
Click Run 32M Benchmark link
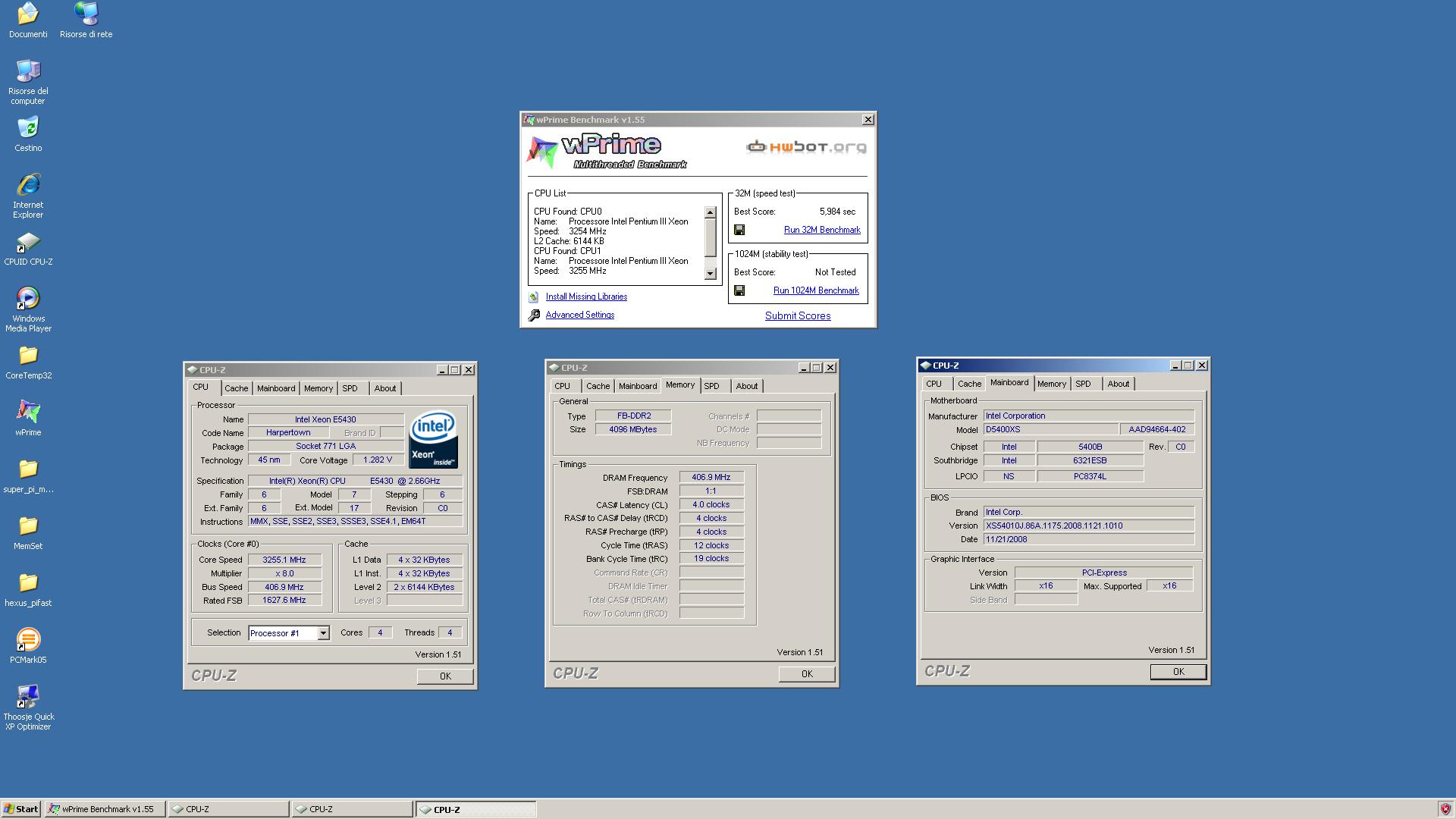pyautogui.click(x=822, y=230)
